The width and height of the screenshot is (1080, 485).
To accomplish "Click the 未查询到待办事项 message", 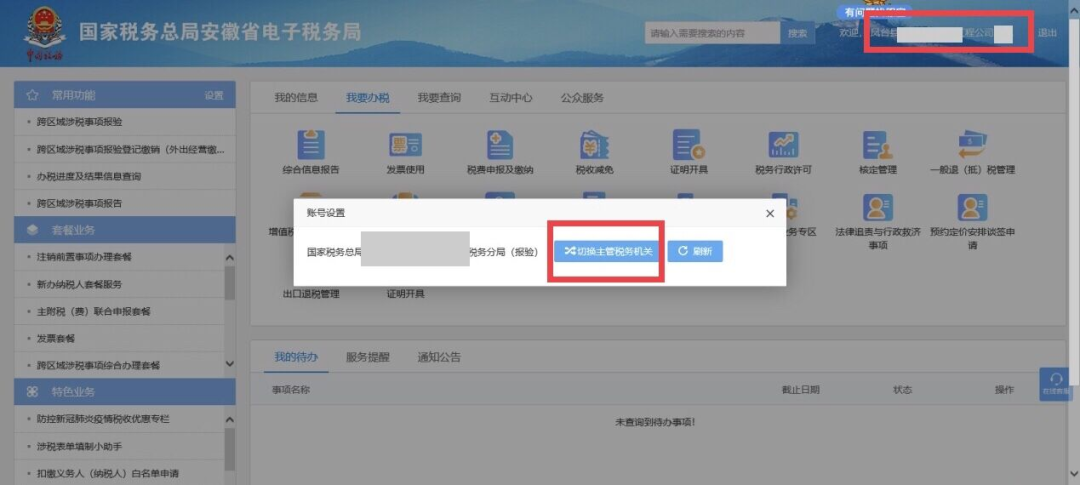I will pos(655,422).
